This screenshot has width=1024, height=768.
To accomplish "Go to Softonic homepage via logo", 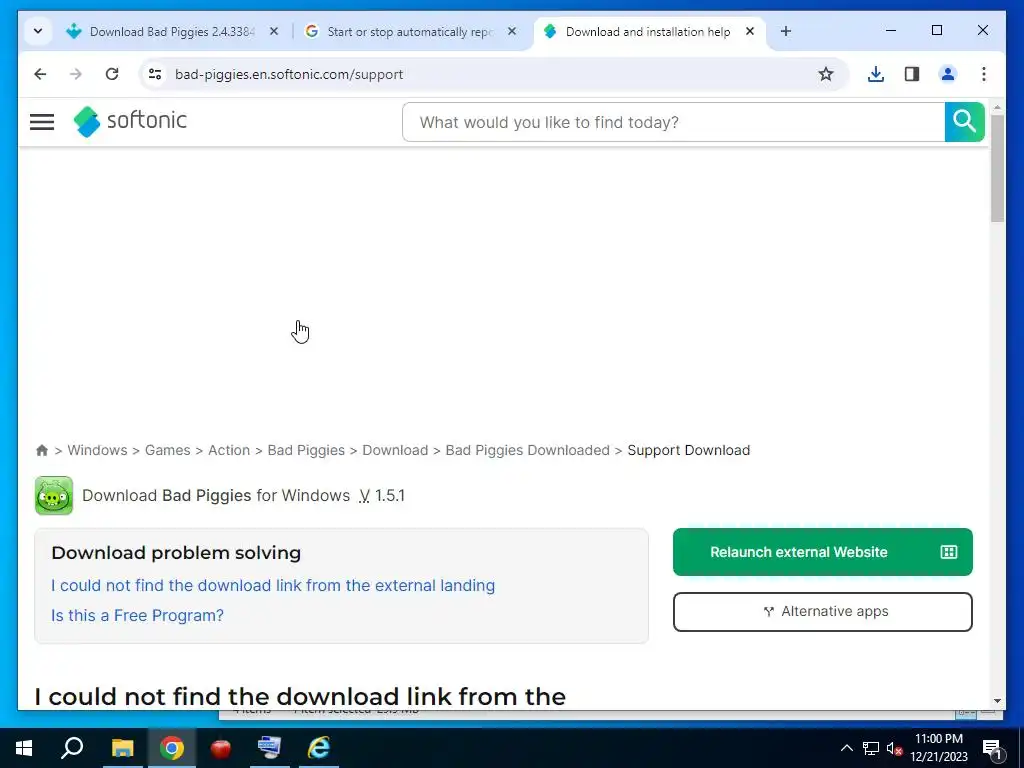I will pos(130,121).
